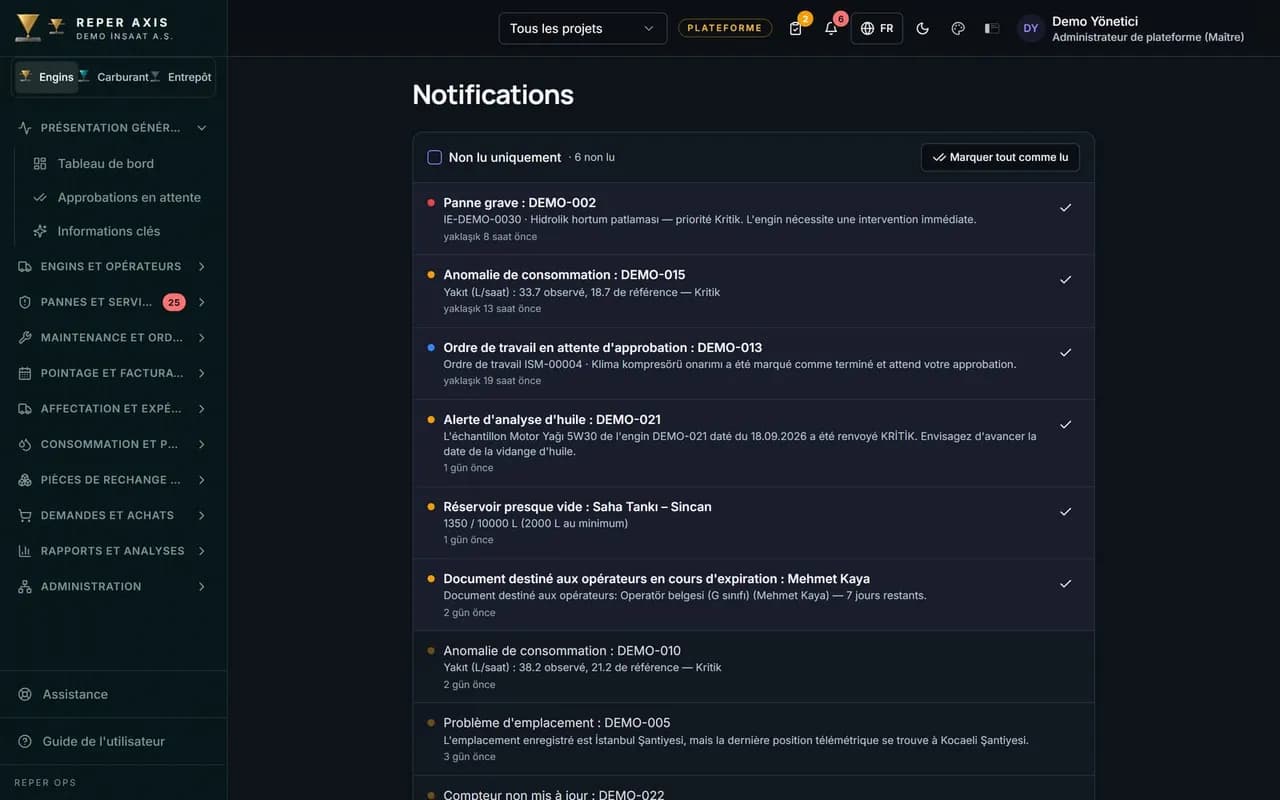Switch to the Carburant module tab

tap(113, 77)
